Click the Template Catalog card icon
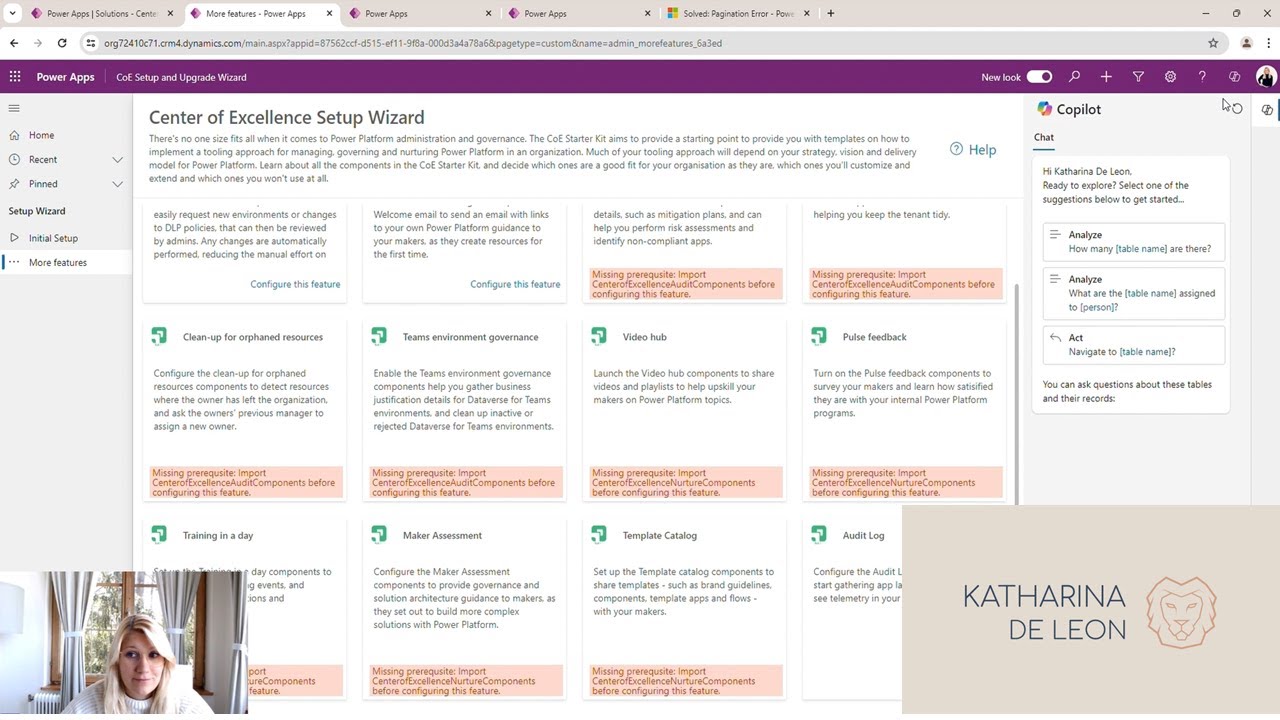The height and width of the screenshot is (720, 1280). click(599, 536)
